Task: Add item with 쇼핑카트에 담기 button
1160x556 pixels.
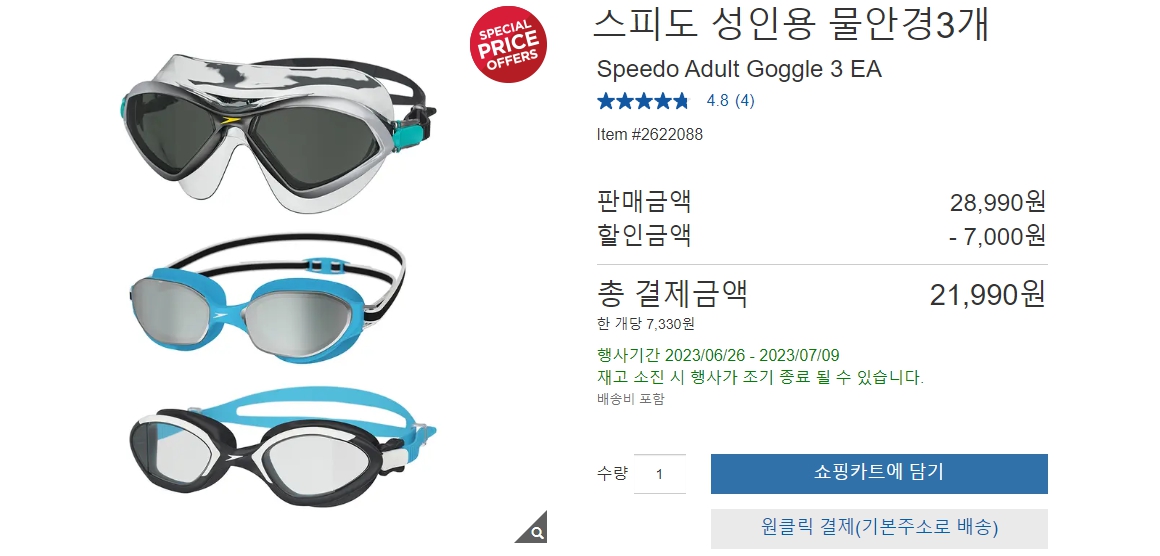Action: pyautogui.click(x=879, y=473)
